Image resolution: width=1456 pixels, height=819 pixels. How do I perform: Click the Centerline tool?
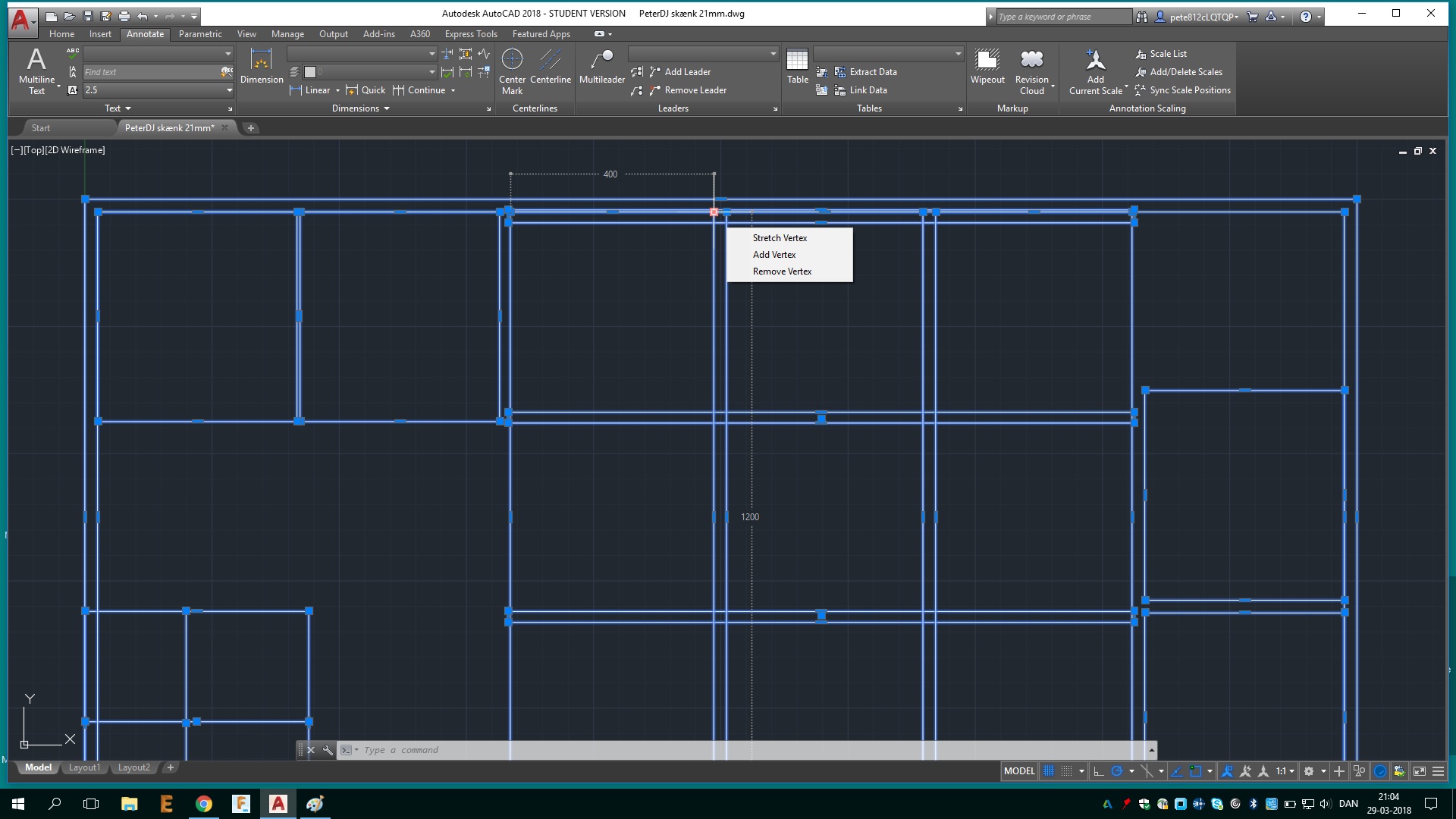point(550,67)
